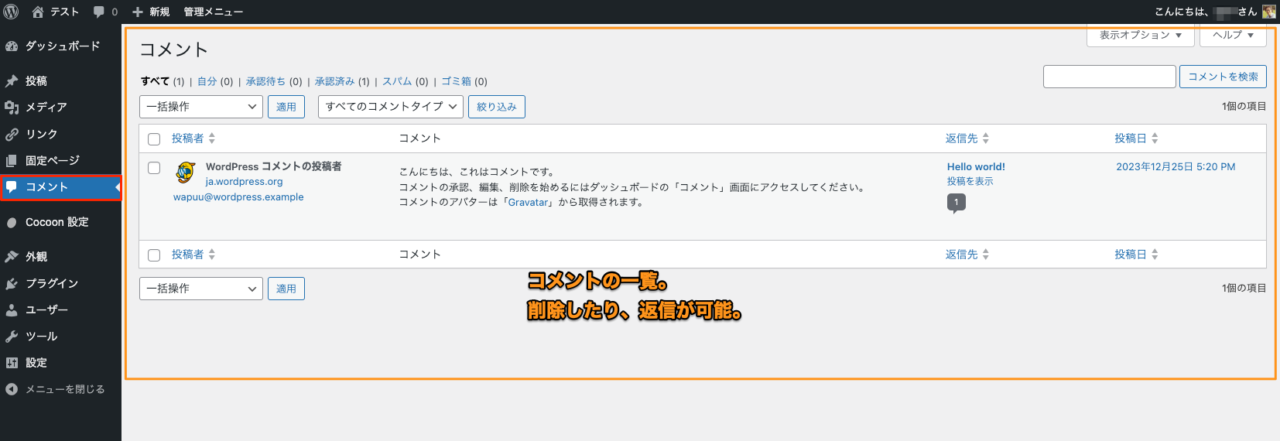Screen dimensions: 1280x441
Task: Focus the comment search field
Action: 1109,76
